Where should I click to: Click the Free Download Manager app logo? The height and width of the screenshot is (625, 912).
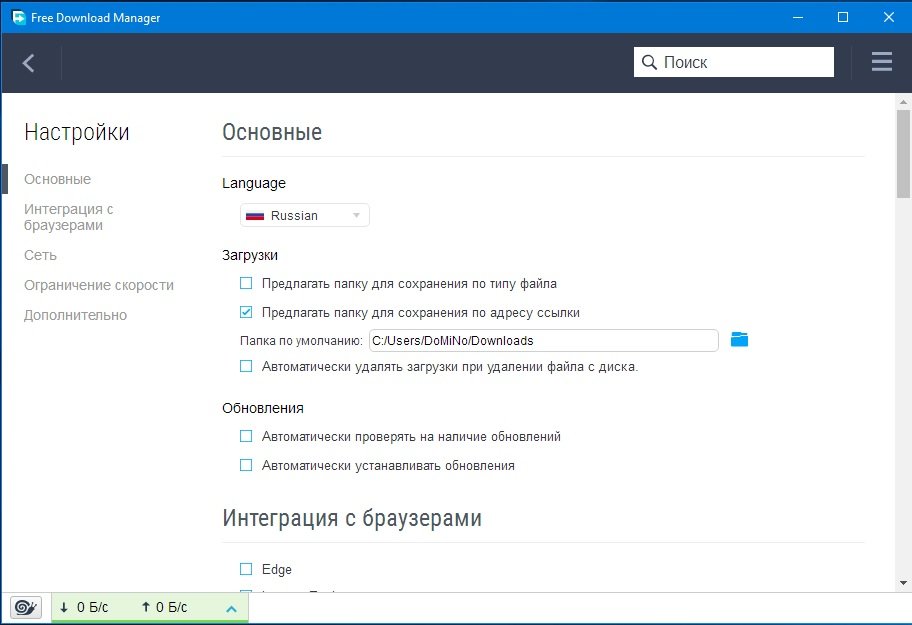[x=19, y=17]
